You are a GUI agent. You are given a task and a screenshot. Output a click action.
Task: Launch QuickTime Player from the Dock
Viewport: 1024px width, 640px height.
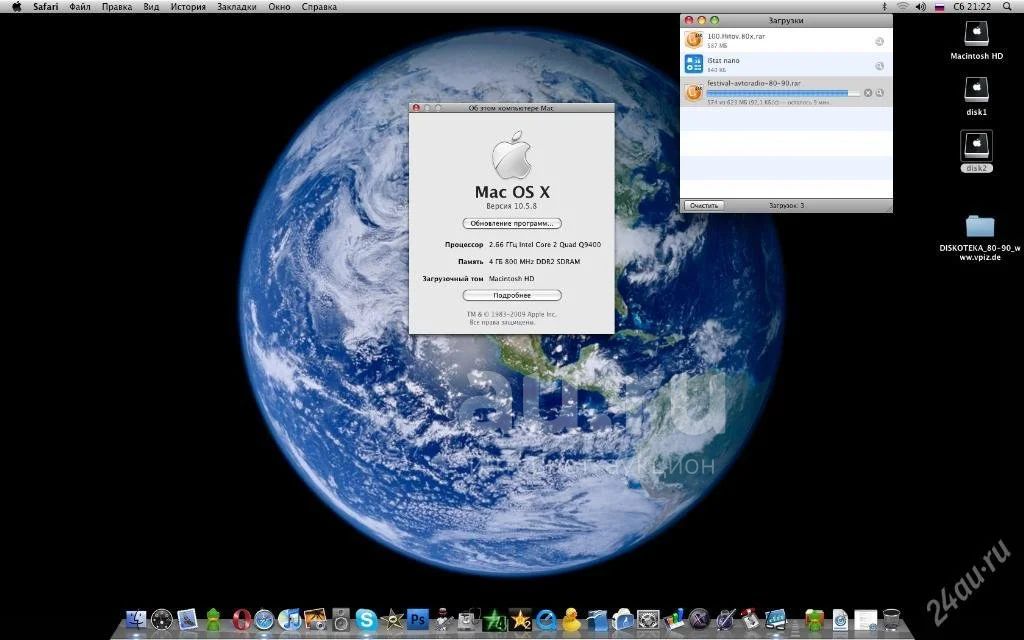pos(545,619)
